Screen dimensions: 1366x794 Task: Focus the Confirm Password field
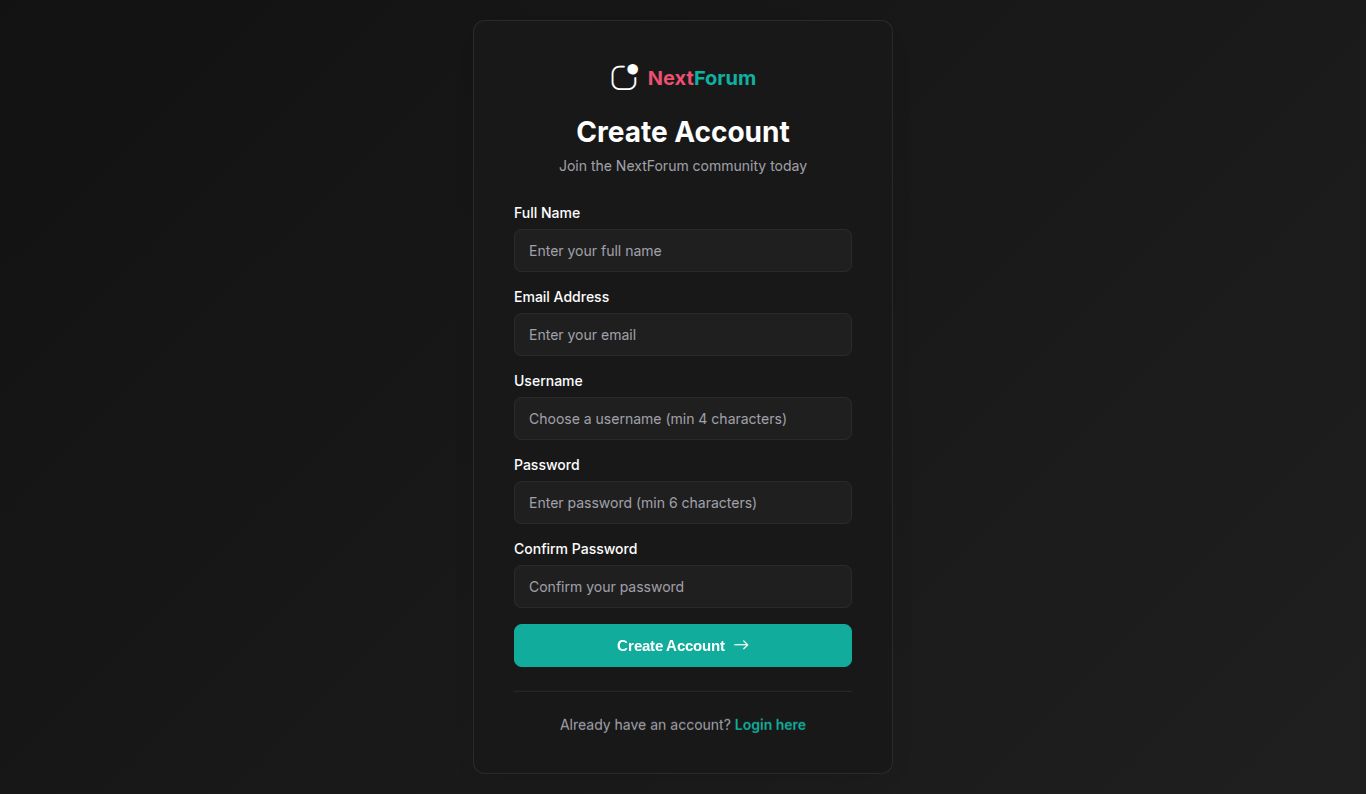(x=682, y=587)
